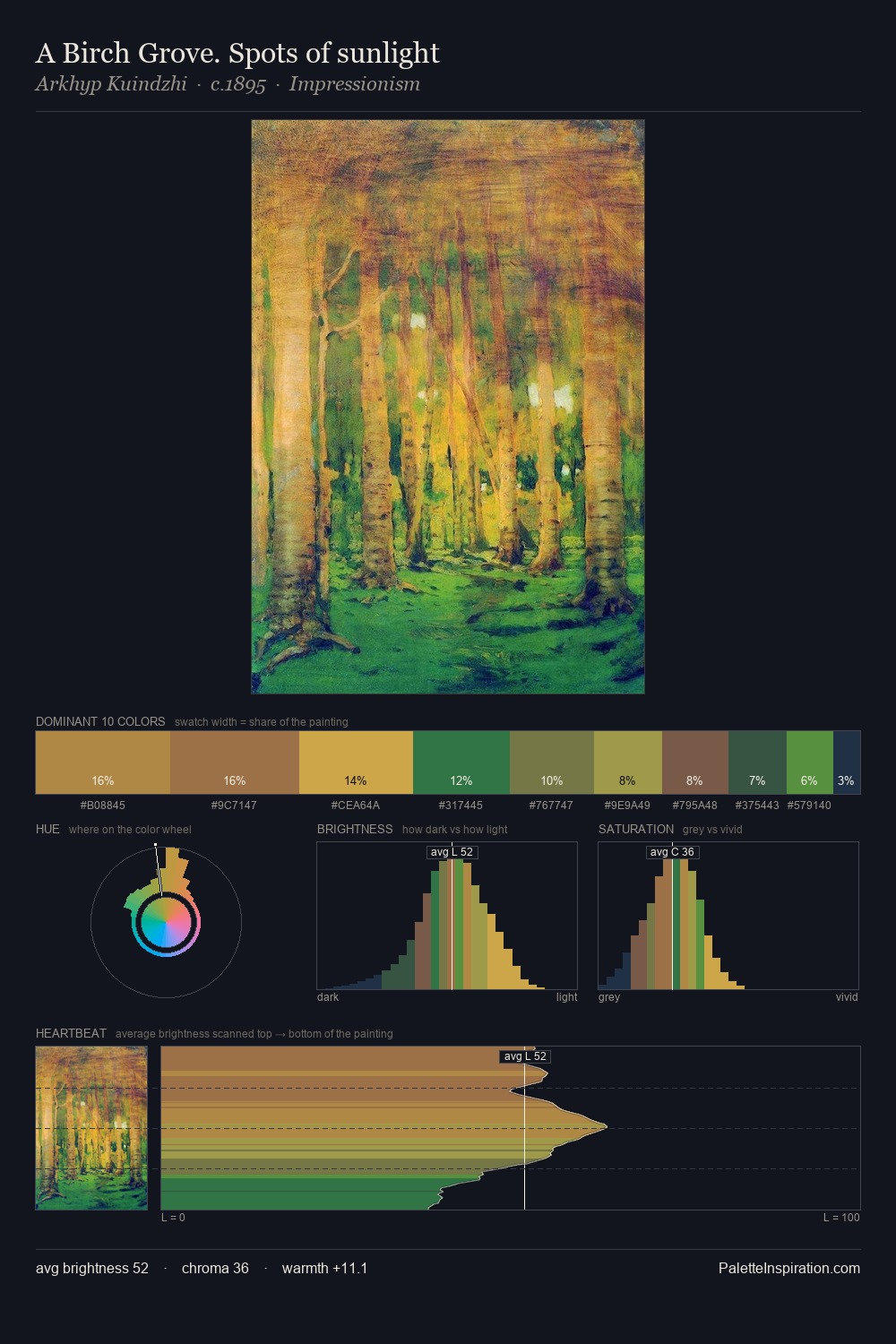The width and height of the screenshot is (896, 1344).
Task: Click the 'how dark vs how light' caption
Action: 455,830
